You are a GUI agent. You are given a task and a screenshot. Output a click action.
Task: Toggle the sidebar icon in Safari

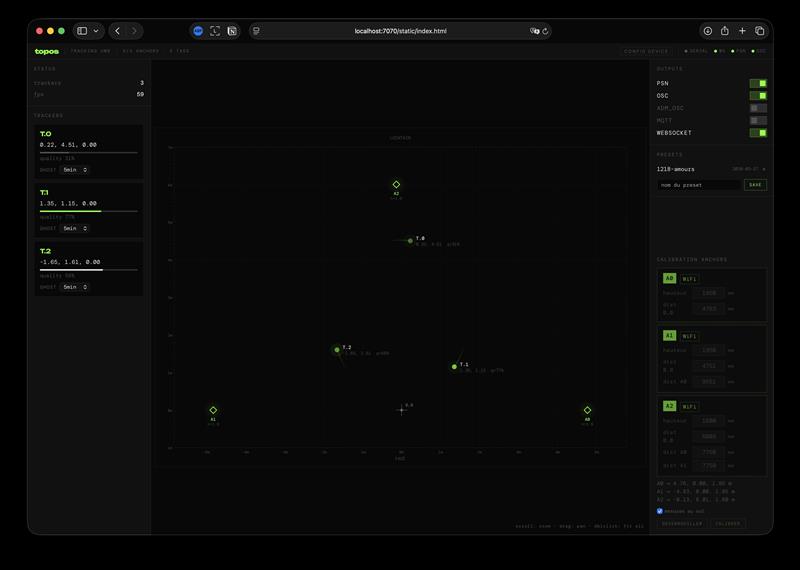pyautogui.click(x=82, y=31)
